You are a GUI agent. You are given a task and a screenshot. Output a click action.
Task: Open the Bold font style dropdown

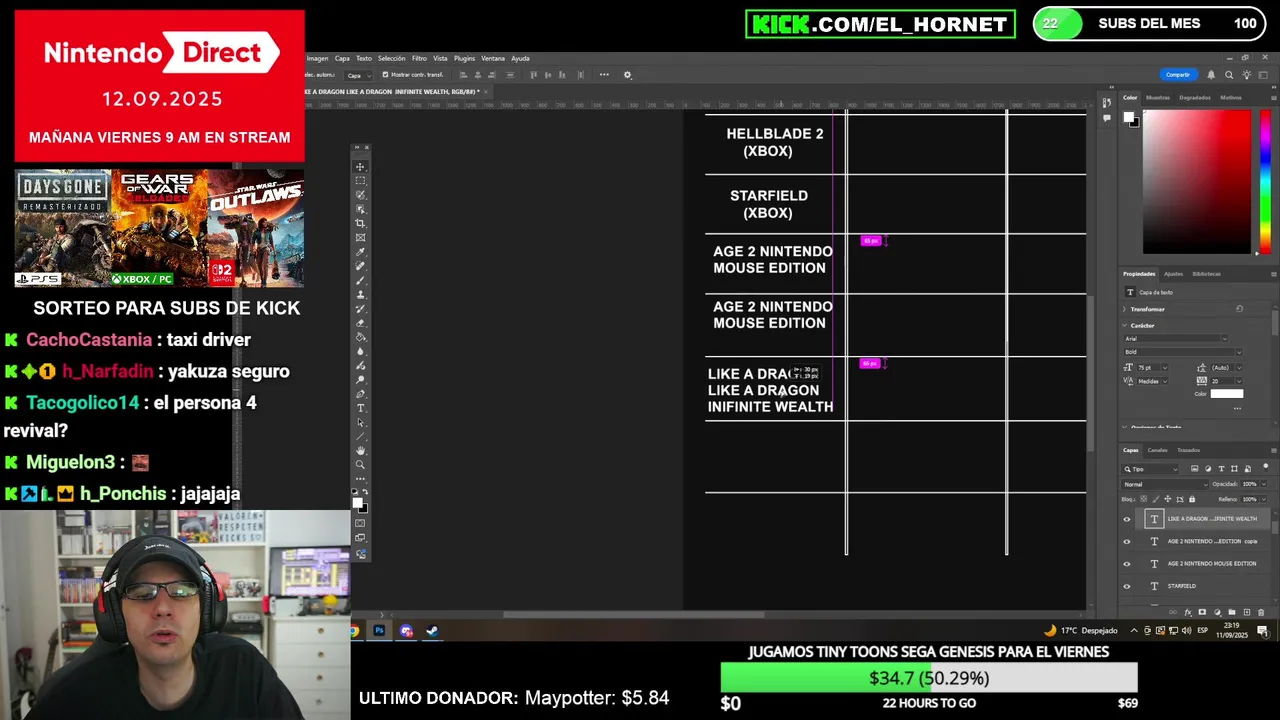(1183, 352)
